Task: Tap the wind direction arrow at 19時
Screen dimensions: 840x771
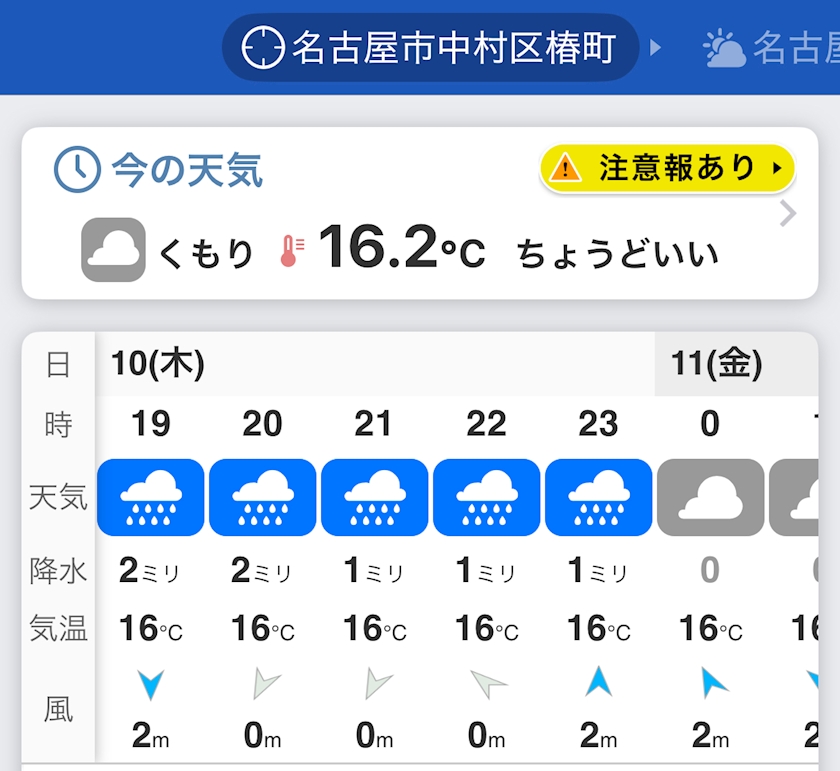Action: [150, 685]
